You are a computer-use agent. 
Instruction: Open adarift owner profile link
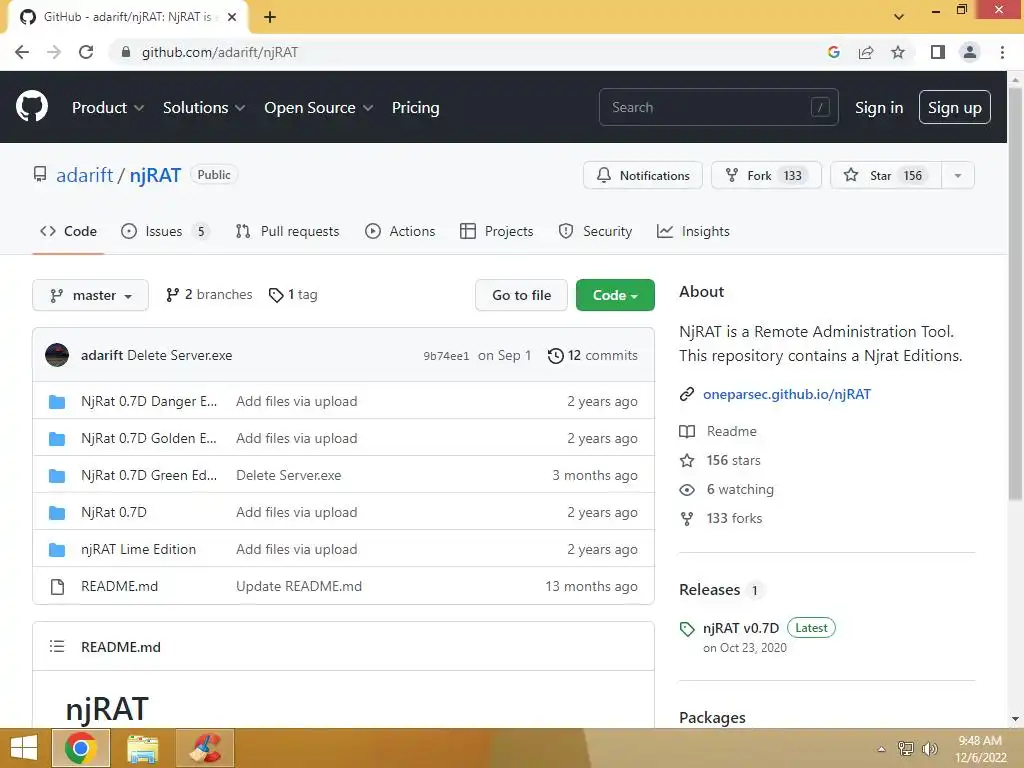pos(84,175)
